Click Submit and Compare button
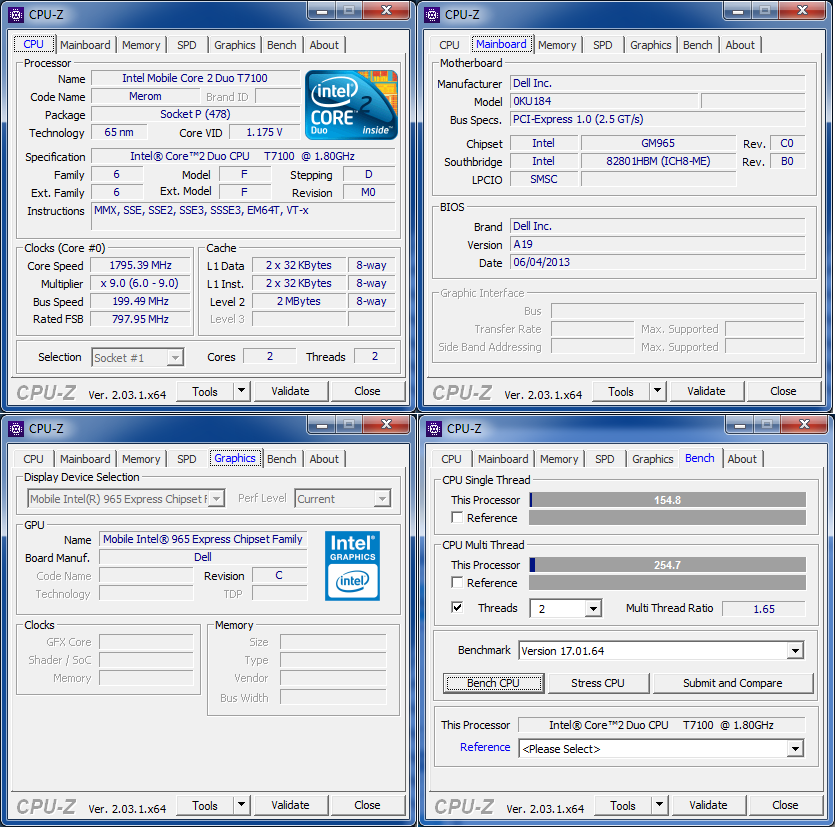The height and width of the screenshot is (830, 838). (732, 683)
